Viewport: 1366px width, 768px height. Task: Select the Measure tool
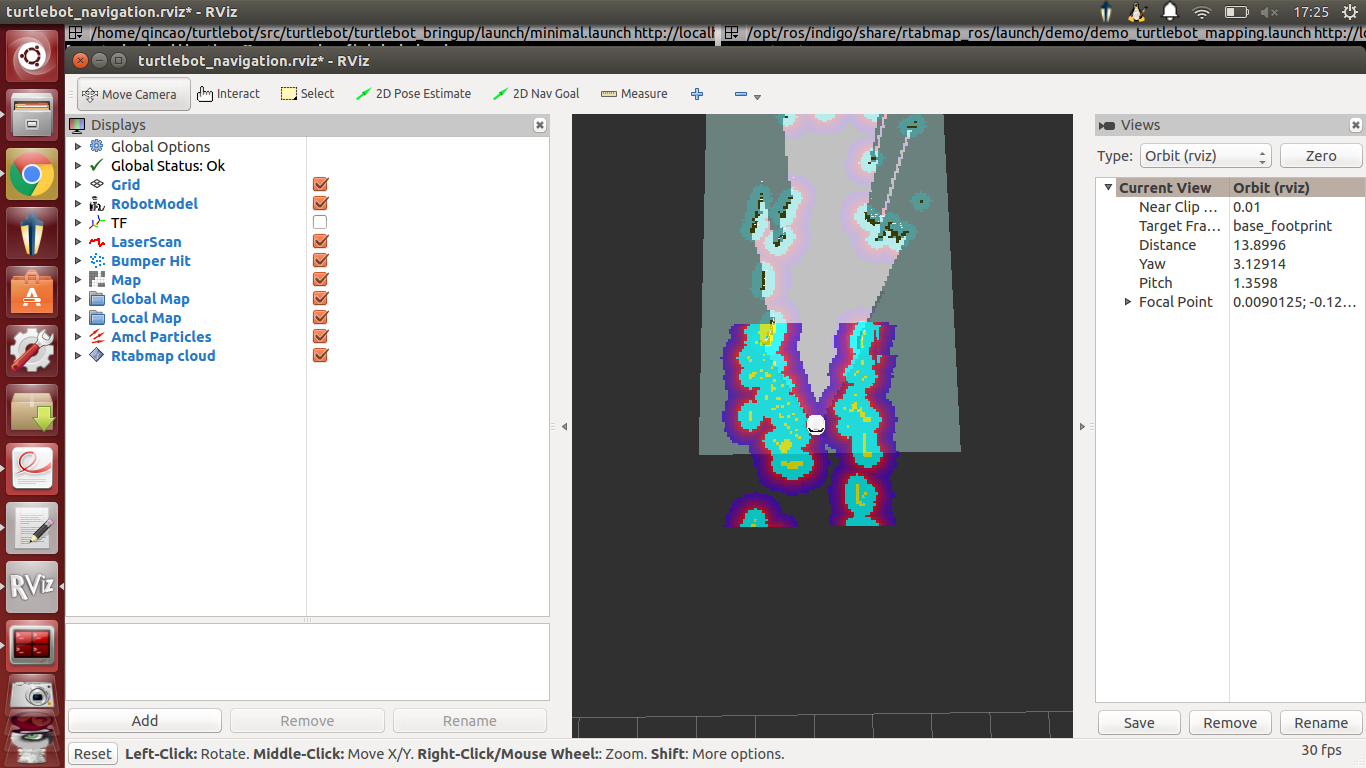[634, 94]
